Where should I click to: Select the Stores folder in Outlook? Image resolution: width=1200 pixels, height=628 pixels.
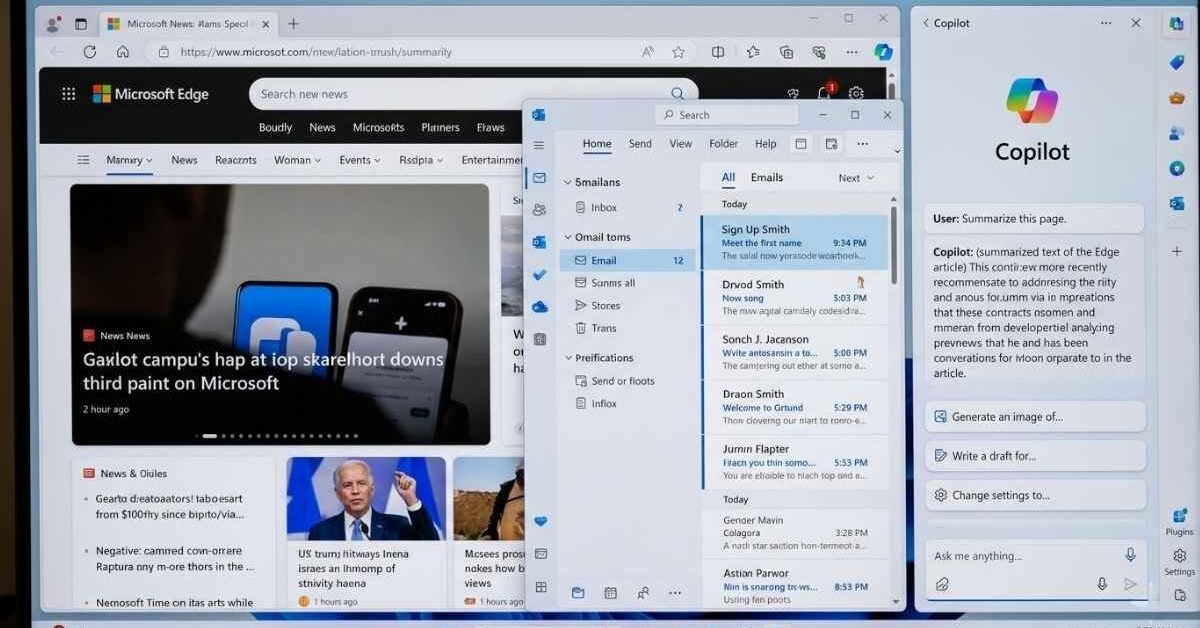click(627, 306)
